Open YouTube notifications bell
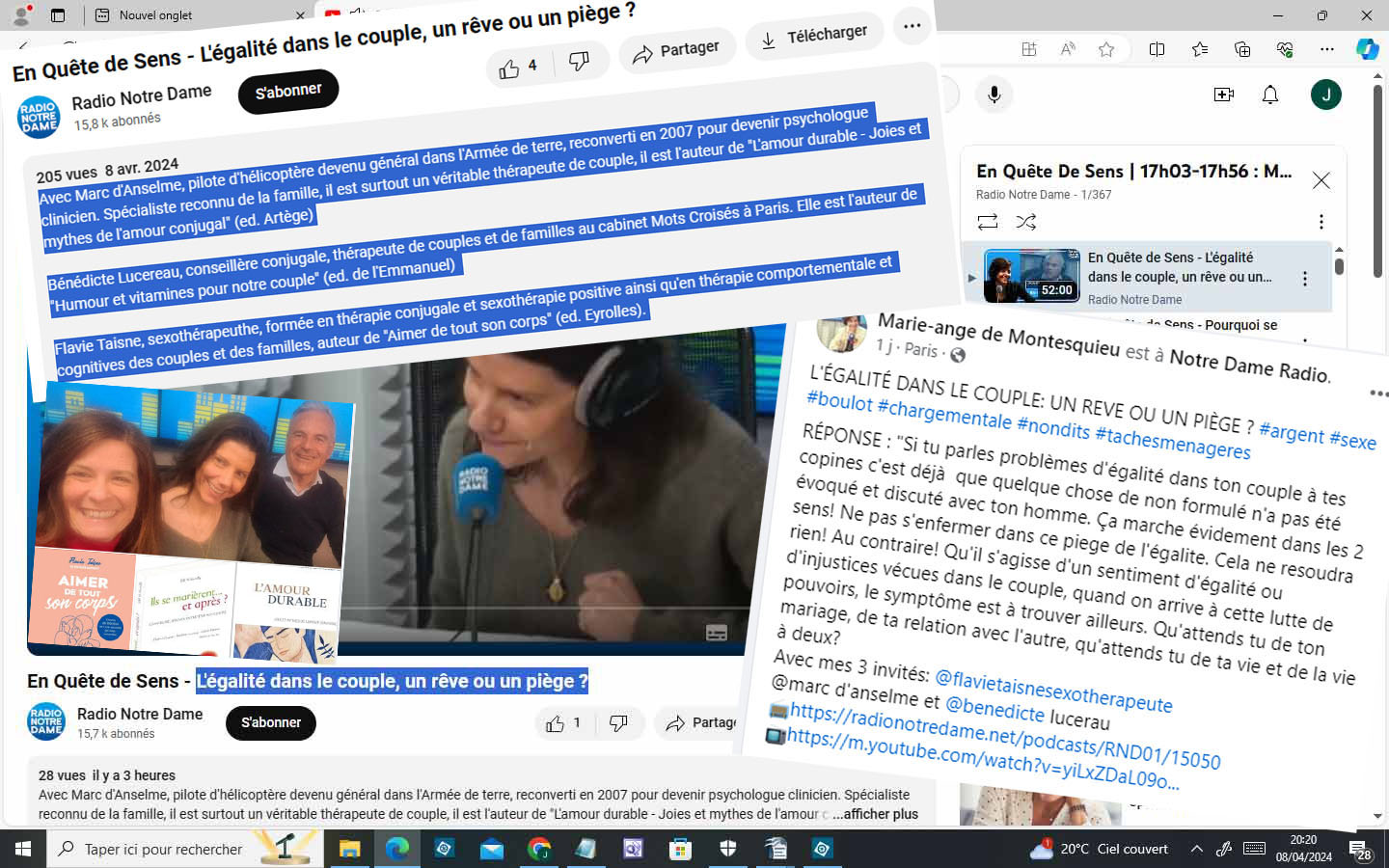This screenshot has height=868, width=1389. tap(1270, 95)
